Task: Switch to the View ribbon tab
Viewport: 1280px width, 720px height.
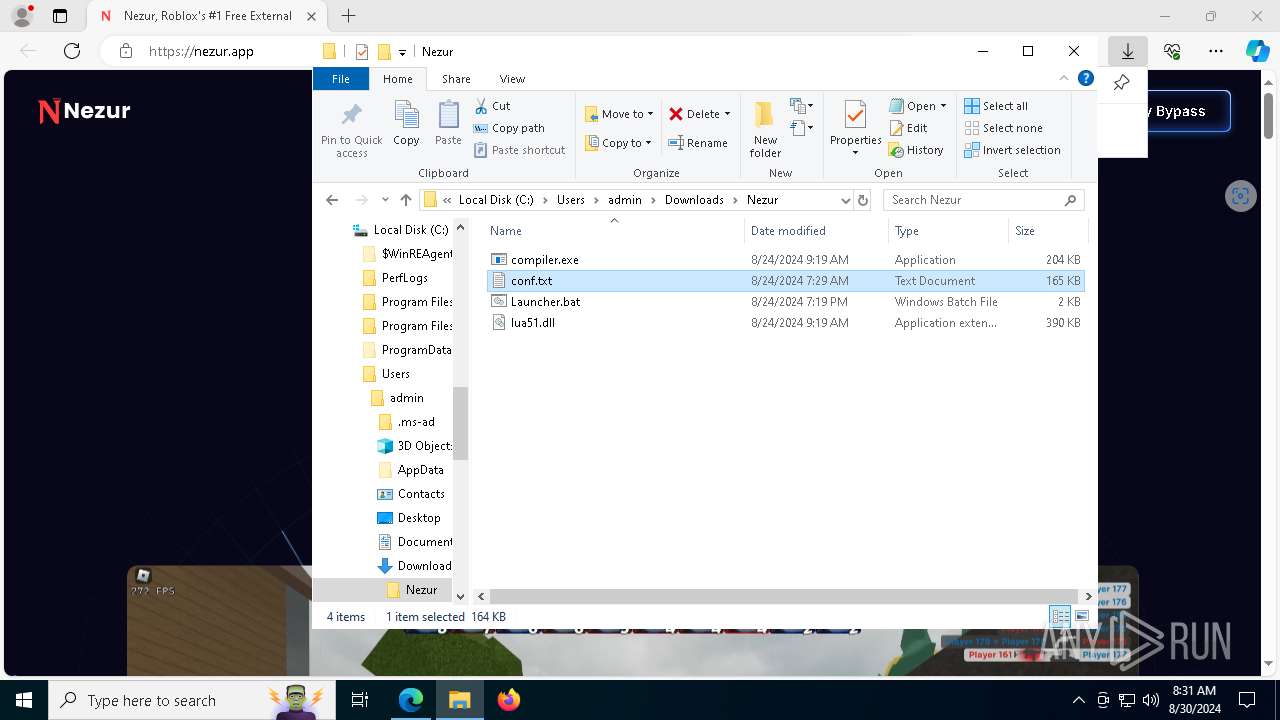Action: [512, 79]
